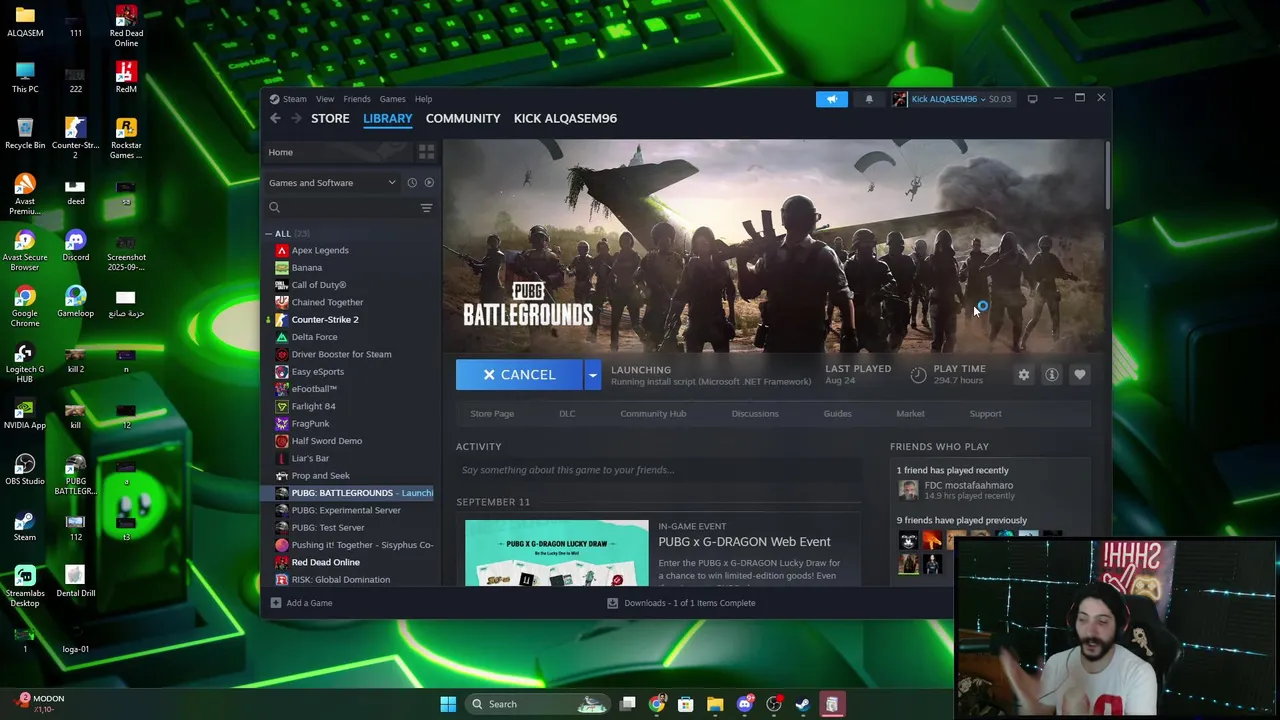The height and width of the screenshot is (720, 1280).
Task: Open the Steam announcements megaphone icon
Action: click(831, 99)
